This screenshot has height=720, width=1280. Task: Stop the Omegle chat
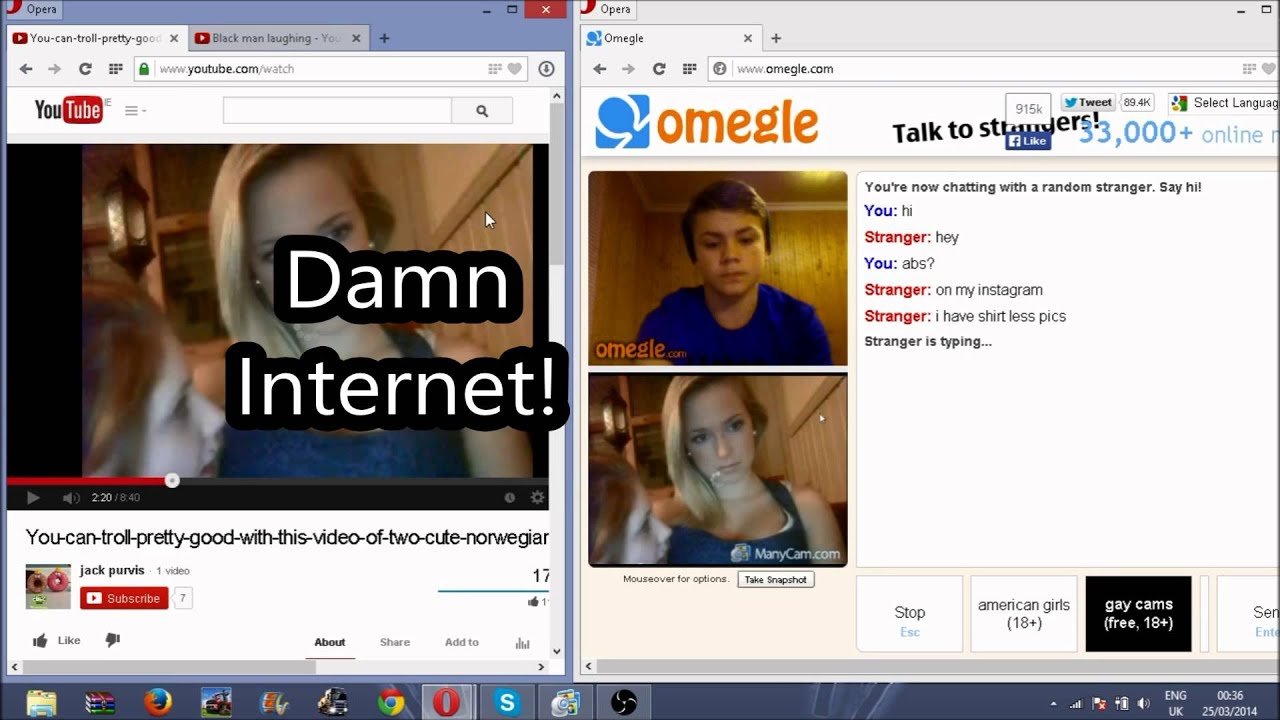pos(910,614)
